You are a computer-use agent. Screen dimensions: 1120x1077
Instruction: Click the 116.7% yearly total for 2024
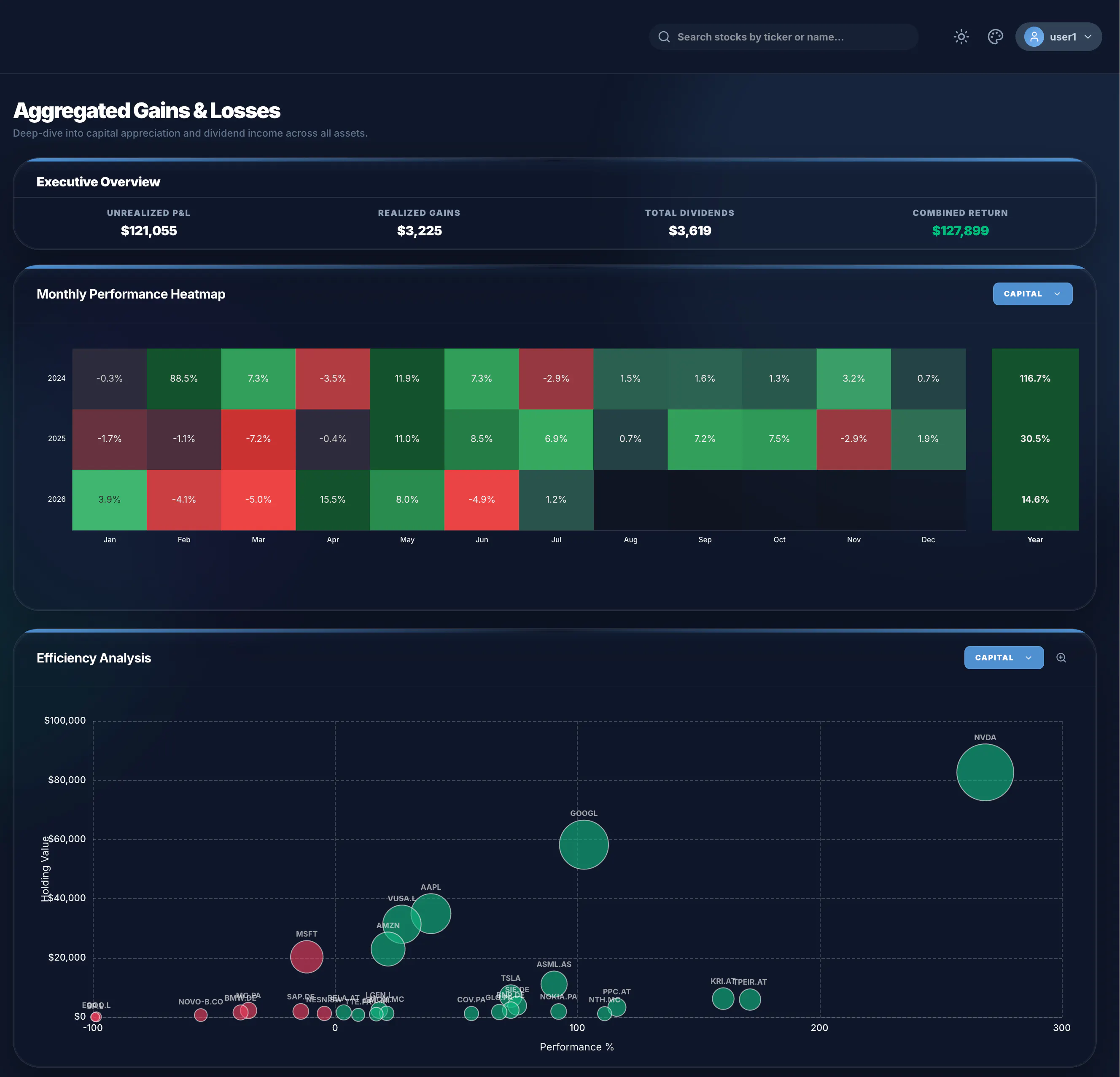tap(1035, 378)
